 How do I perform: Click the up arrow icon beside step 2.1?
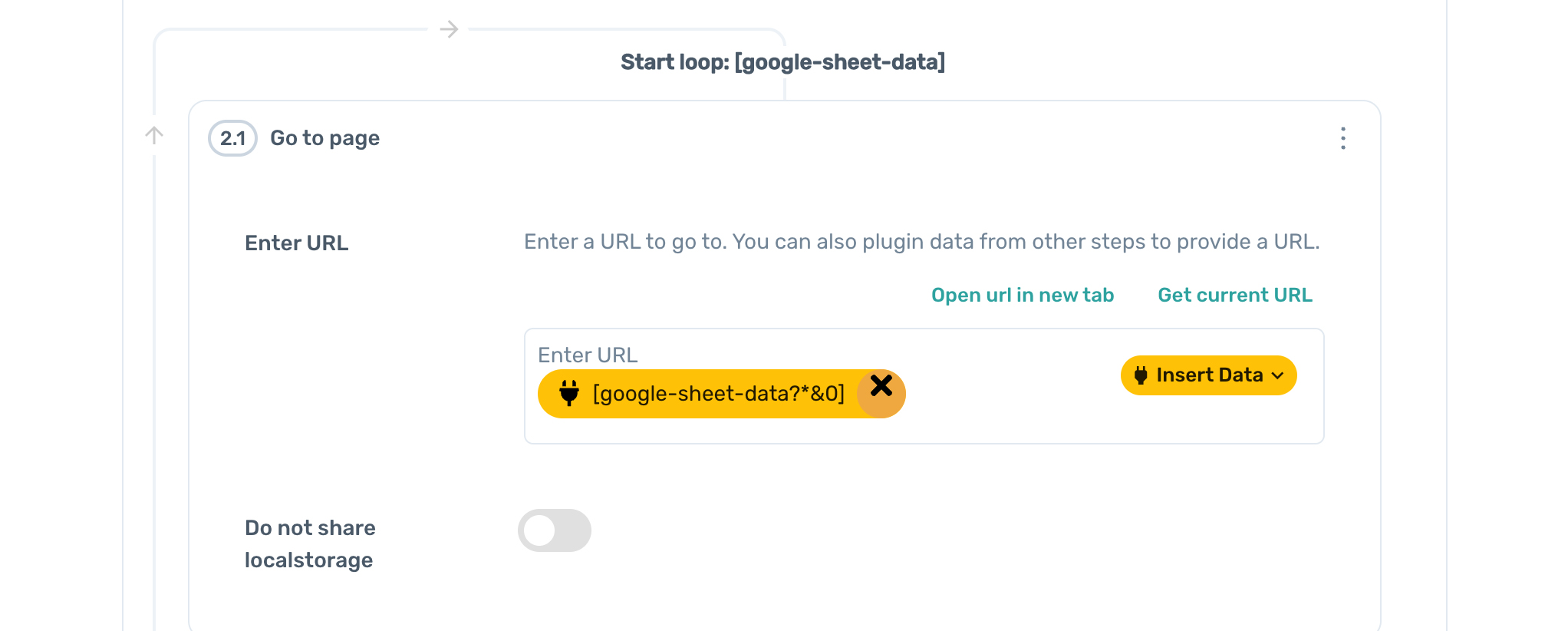click(154, 136)
